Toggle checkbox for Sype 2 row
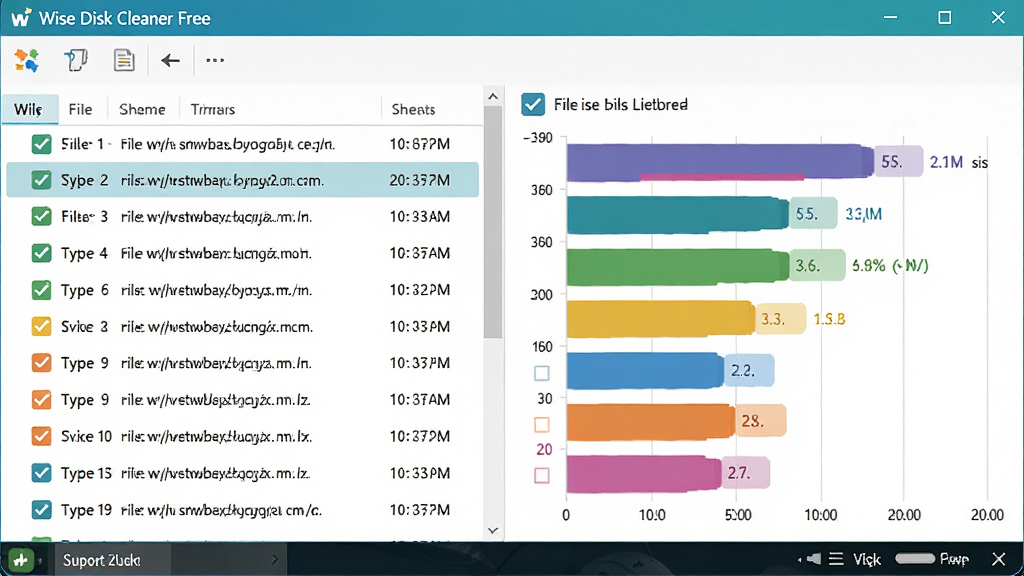This screenshot has height=576, width=1024. [x=41, y=180]
